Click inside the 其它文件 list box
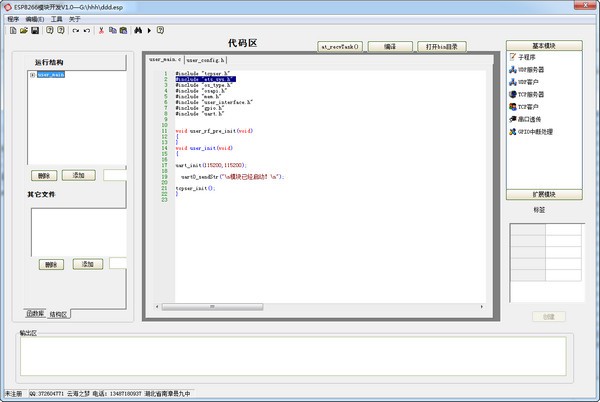The width and height of the screenshot is (600, 402). coord(79,233)
